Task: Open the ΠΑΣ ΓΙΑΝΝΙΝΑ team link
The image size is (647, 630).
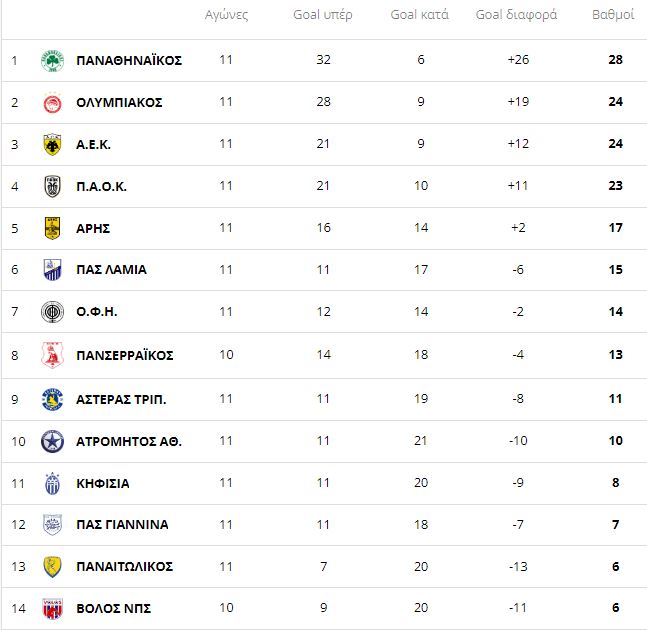Action: (x=123, y=525)
